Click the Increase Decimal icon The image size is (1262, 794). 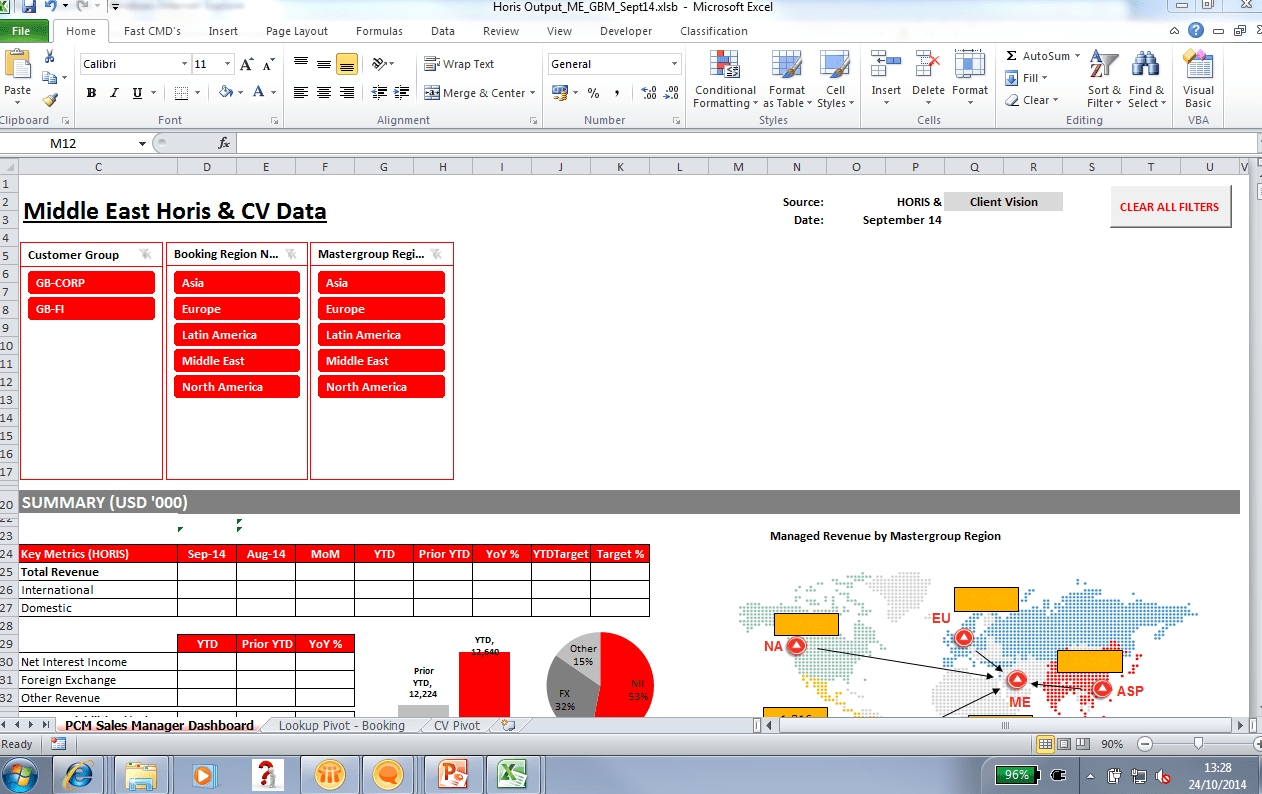tap(649, 93)
